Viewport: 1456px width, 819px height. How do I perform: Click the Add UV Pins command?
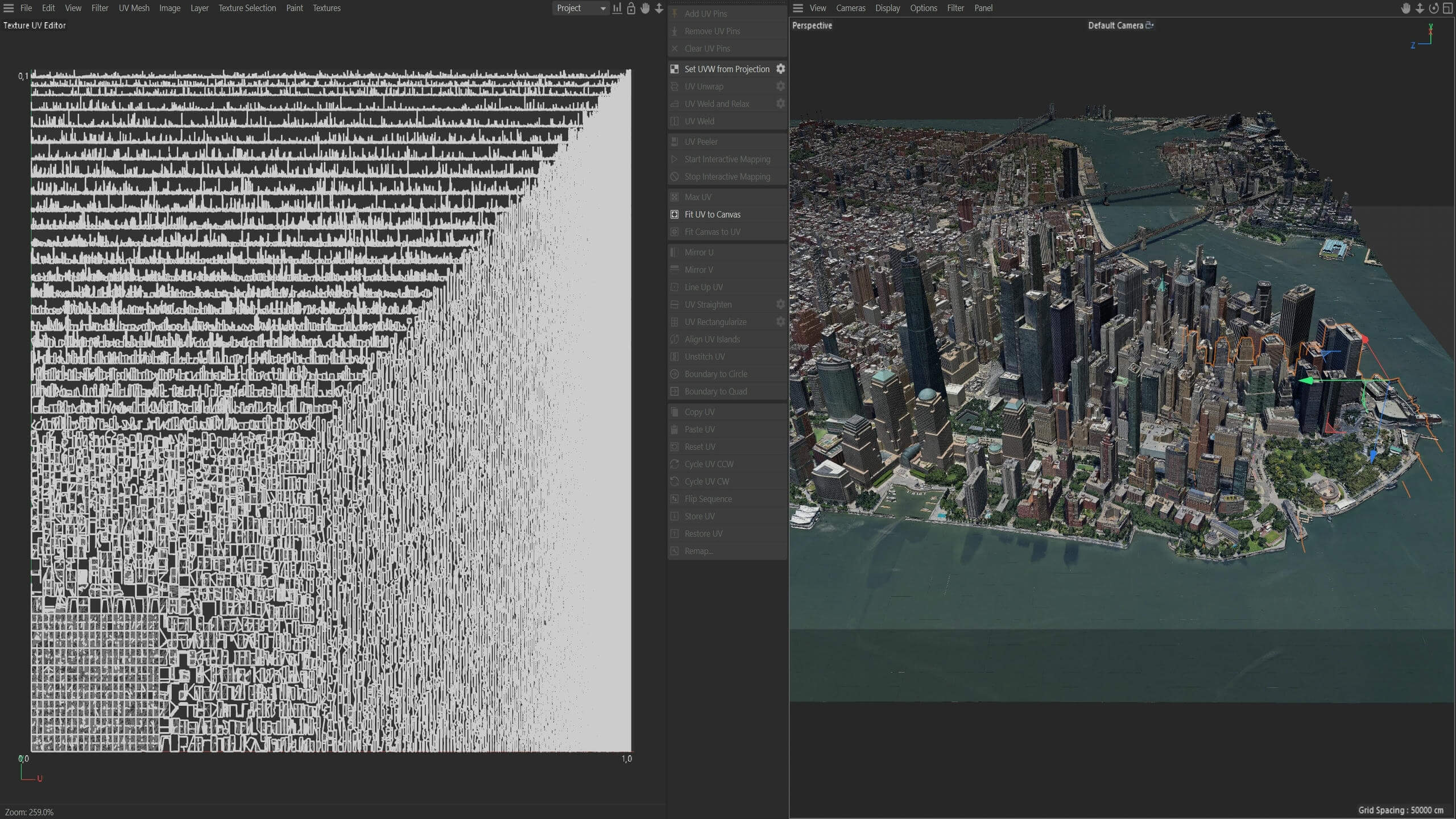click(x=727, y=14)
